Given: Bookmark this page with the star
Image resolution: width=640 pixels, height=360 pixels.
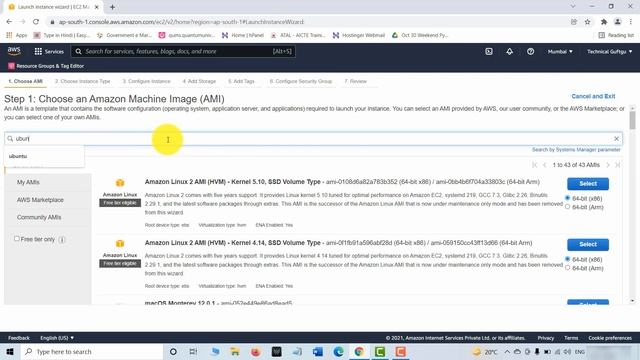Looking at the screenshot, I should click(587, 22).
